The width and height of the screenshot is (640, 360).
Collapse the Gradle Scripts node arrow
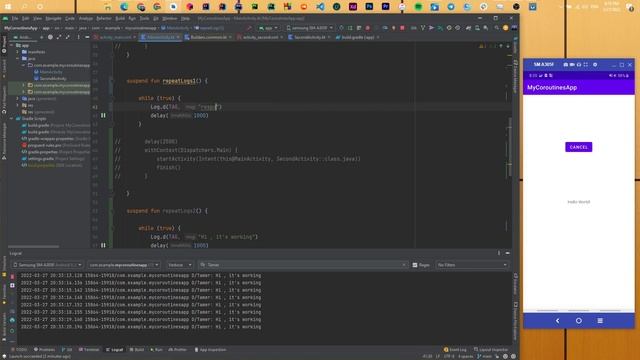(x=12, y=118)
